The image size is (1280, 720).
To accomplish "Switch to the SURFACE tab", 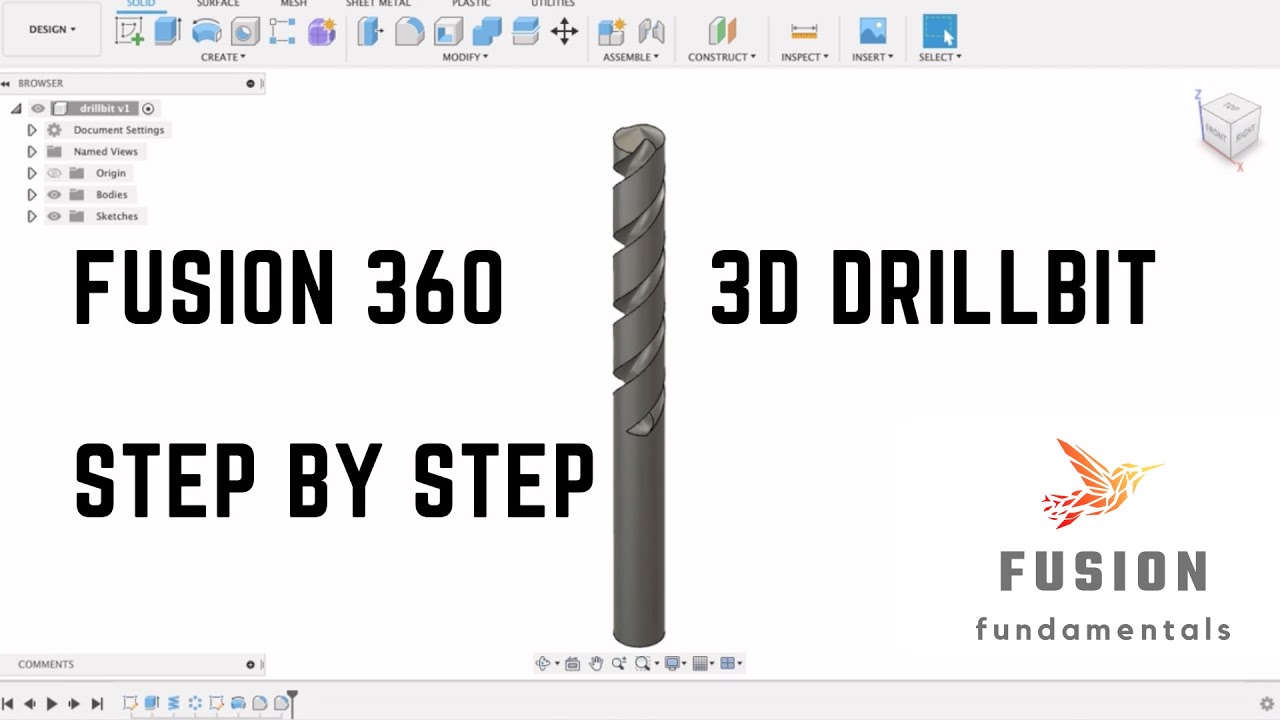I will (217, 4).
